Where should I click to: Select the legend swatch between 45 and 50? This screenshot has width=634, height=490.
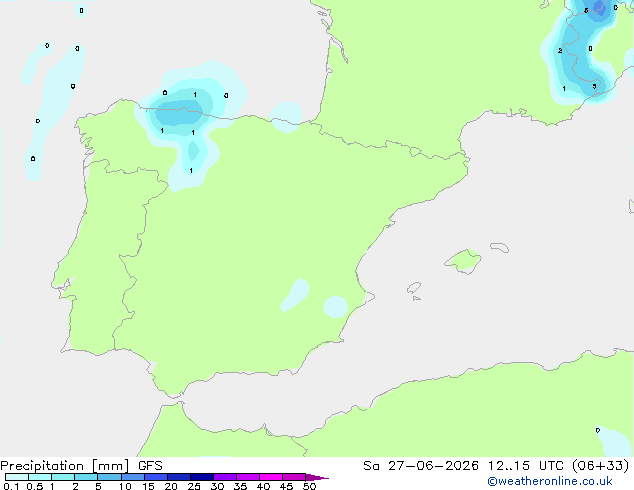pyautogui.click(x=294, y=477)
